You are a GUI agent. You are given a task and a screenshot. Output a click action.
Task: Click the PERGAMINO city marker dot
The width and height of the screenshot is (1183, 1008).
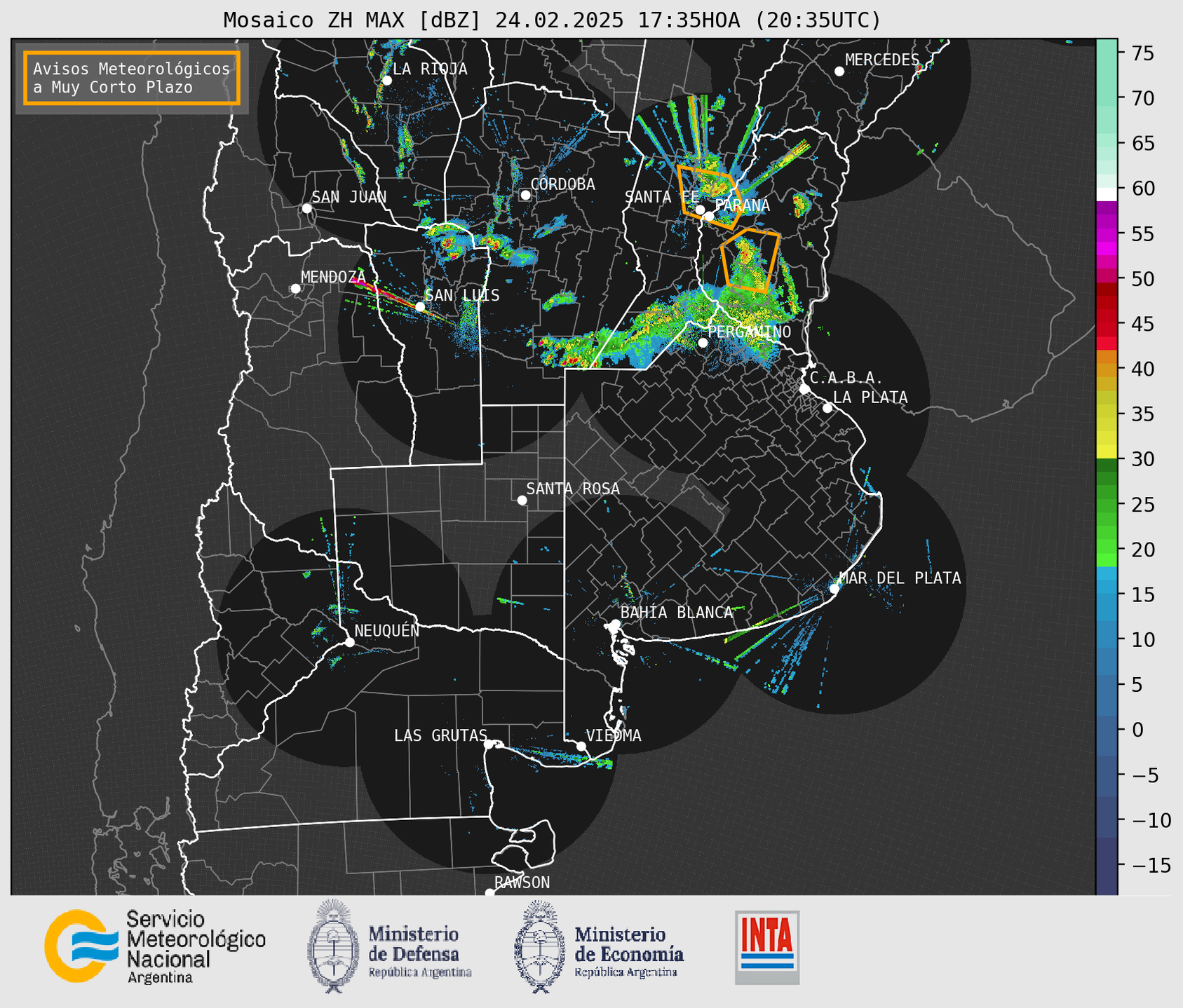point(703,343)
